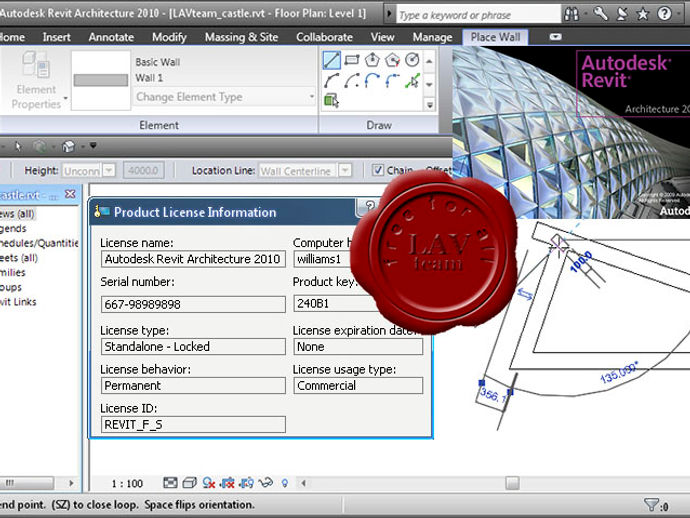Toggle Shadows off icon in view bar
690x518 pixels.
pyautogui.click(x=209, y=483)
